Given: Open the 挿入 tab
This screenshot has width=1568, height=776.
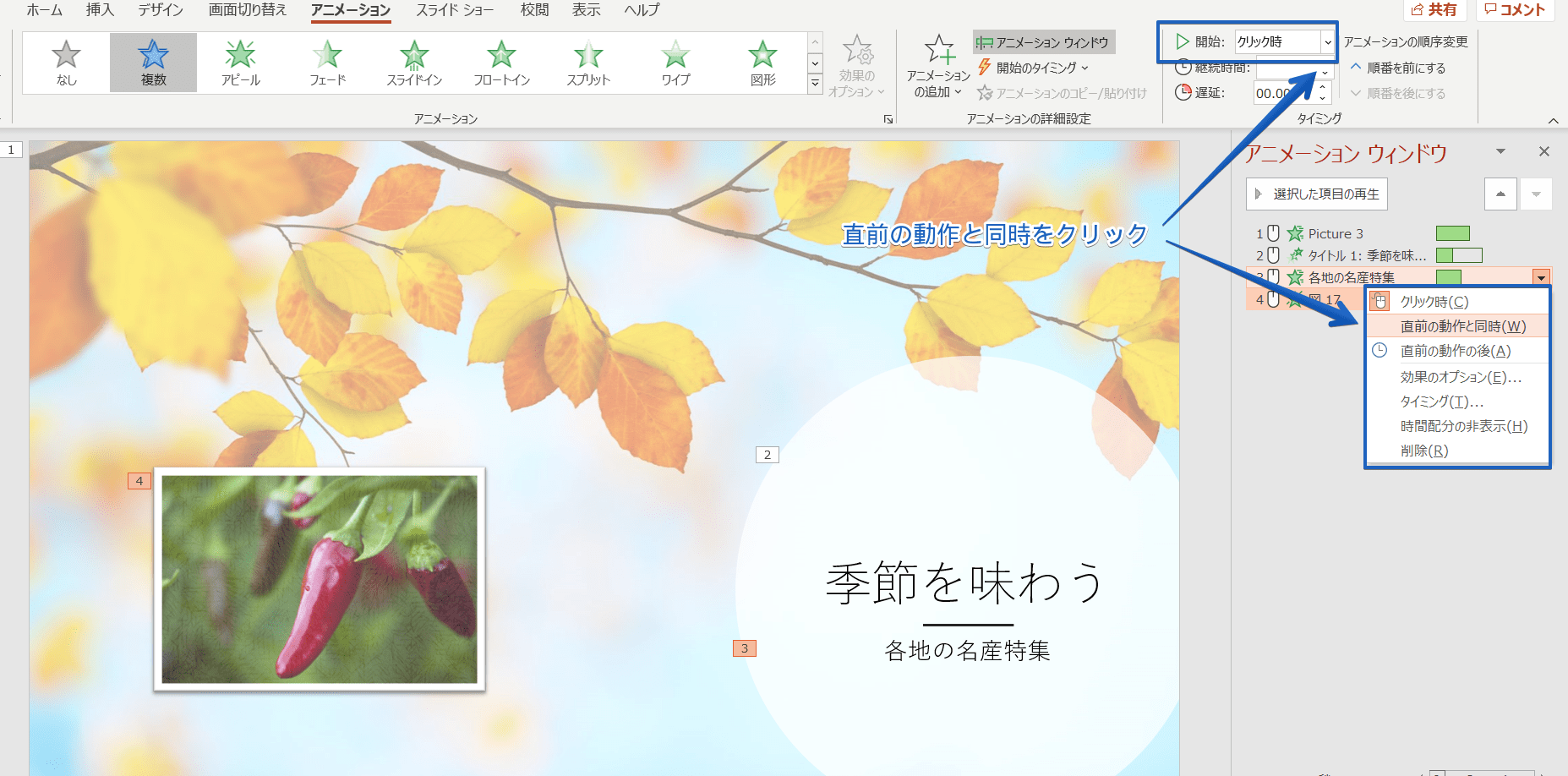Looking at the screenshot, I should tap(100, 10).
